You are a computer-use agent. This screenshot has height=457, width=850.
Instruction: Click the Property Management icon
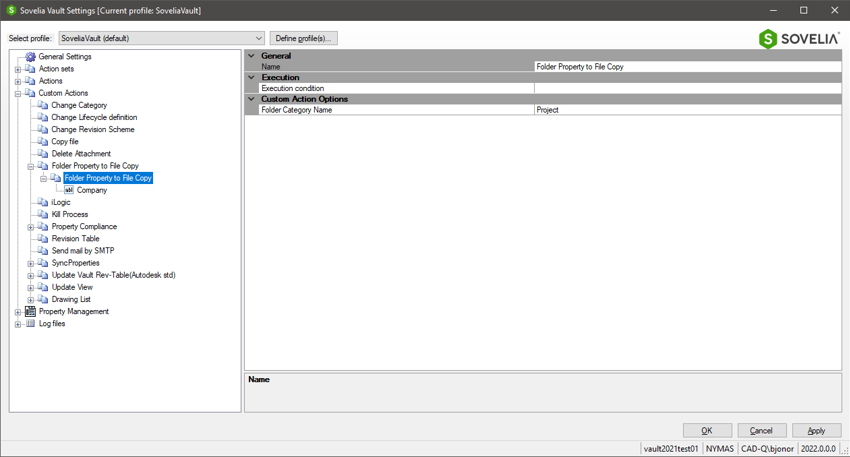pos(30,312)
